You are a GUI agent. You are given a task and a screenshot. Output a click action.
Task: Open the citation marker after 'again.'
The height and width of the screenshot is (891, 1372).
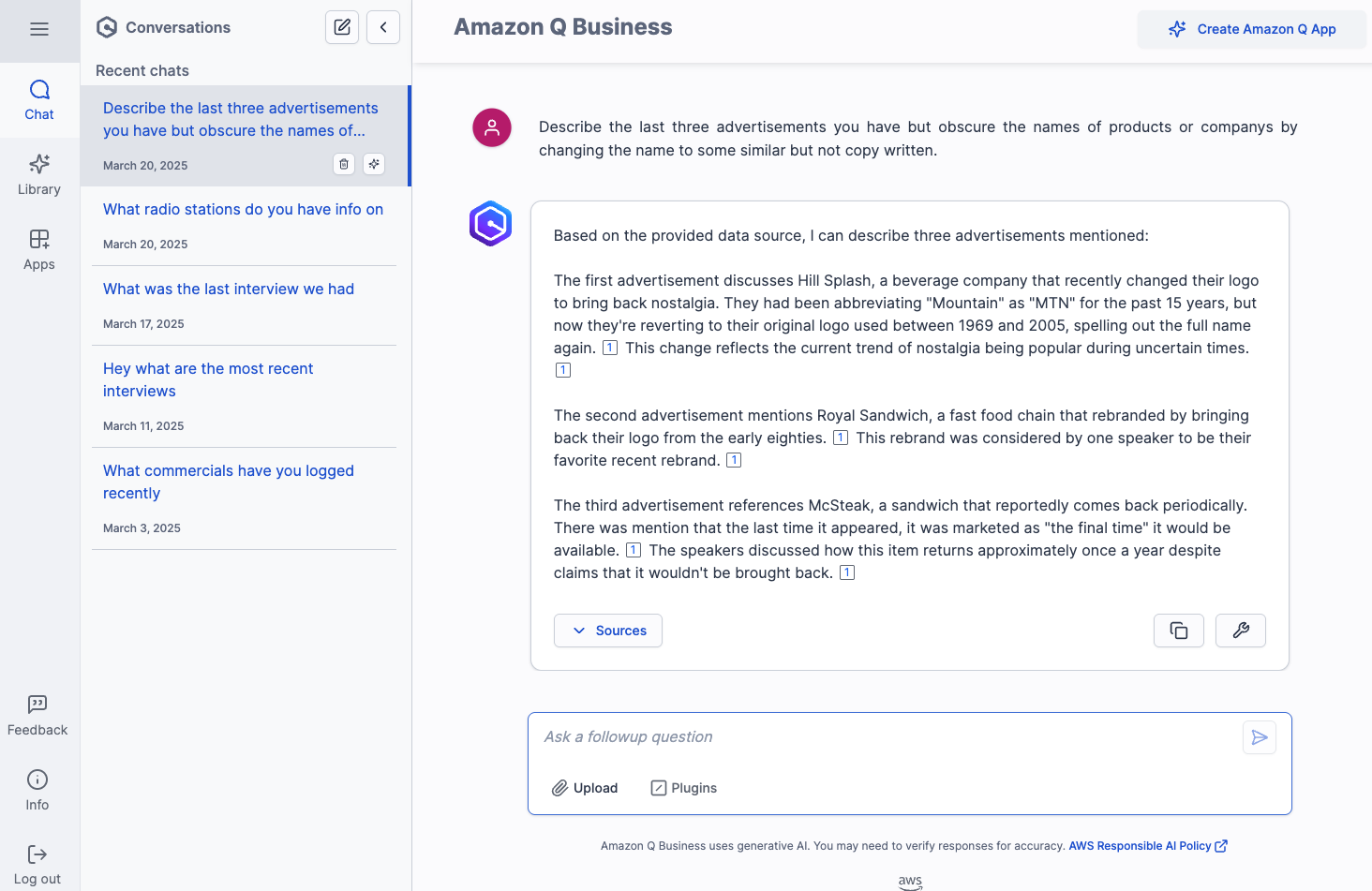[610, 348]
